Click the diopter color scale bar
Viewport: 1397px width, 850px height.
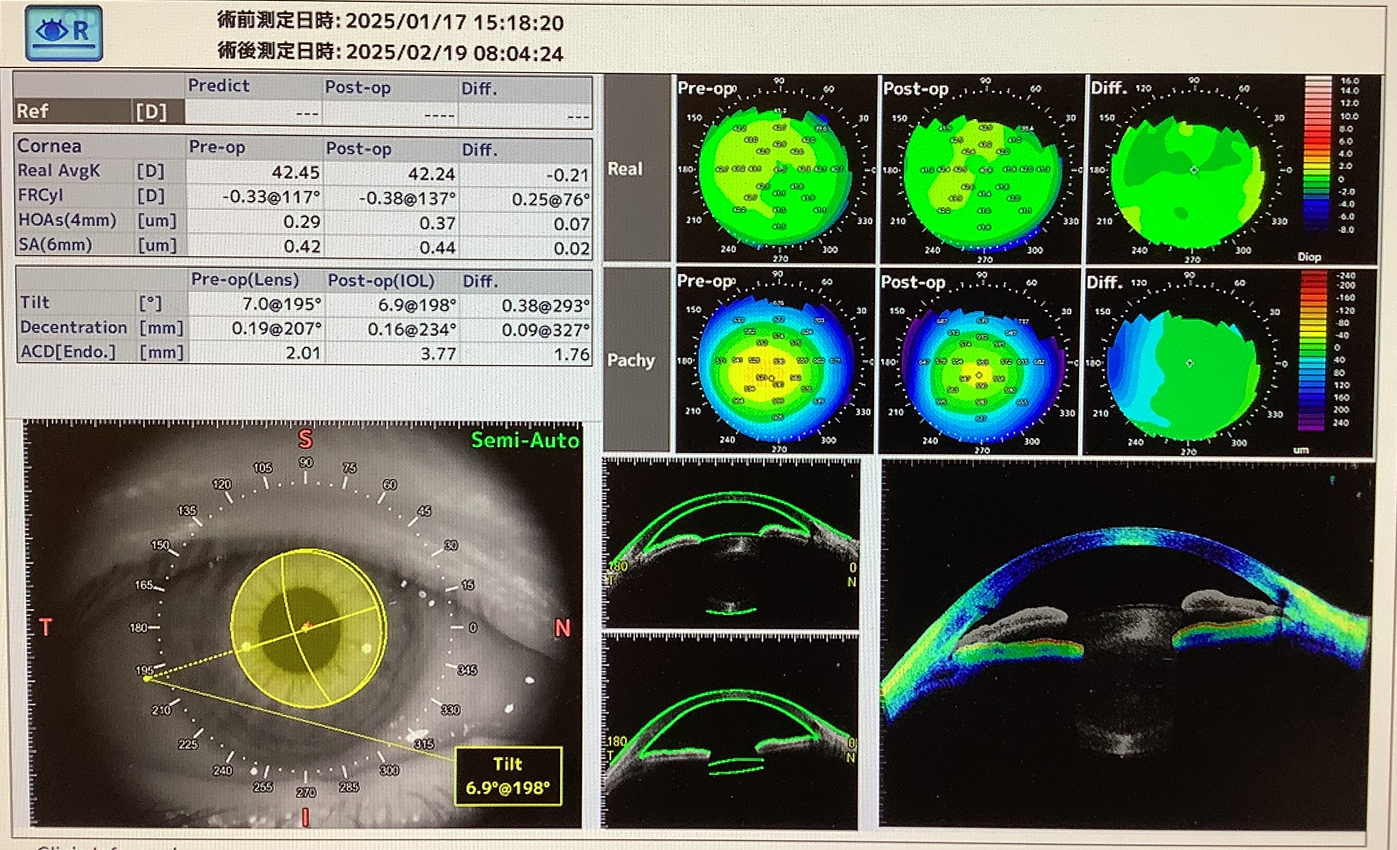click(x=1319, y=163)
